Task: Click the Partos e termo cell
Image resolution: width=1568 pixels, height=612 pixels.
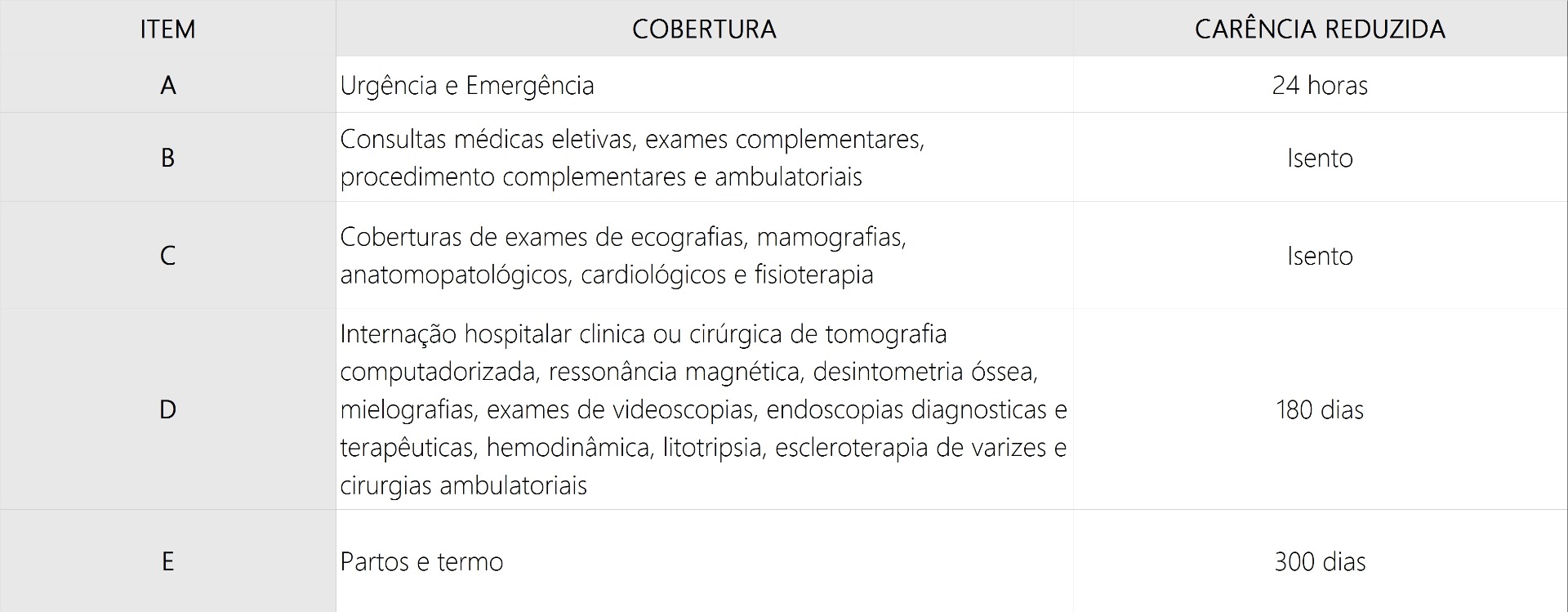Action: pos(421,561)
